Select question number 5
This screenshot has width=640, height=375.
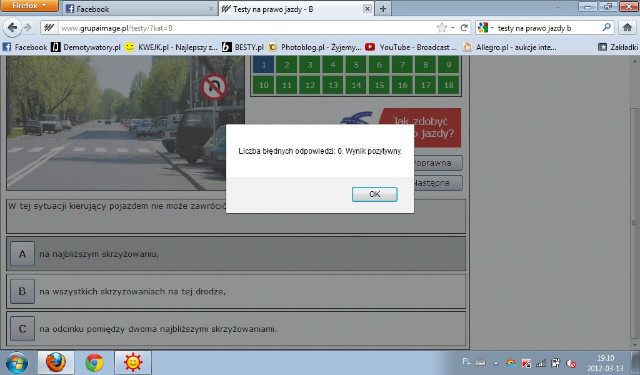pyautogui.click(x=356, y=64)
